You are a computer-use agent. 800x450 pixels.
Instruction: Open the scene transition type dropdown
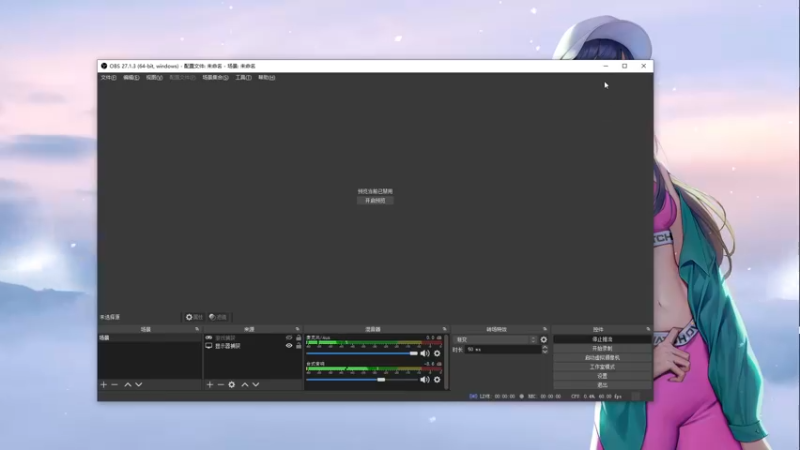495,340
